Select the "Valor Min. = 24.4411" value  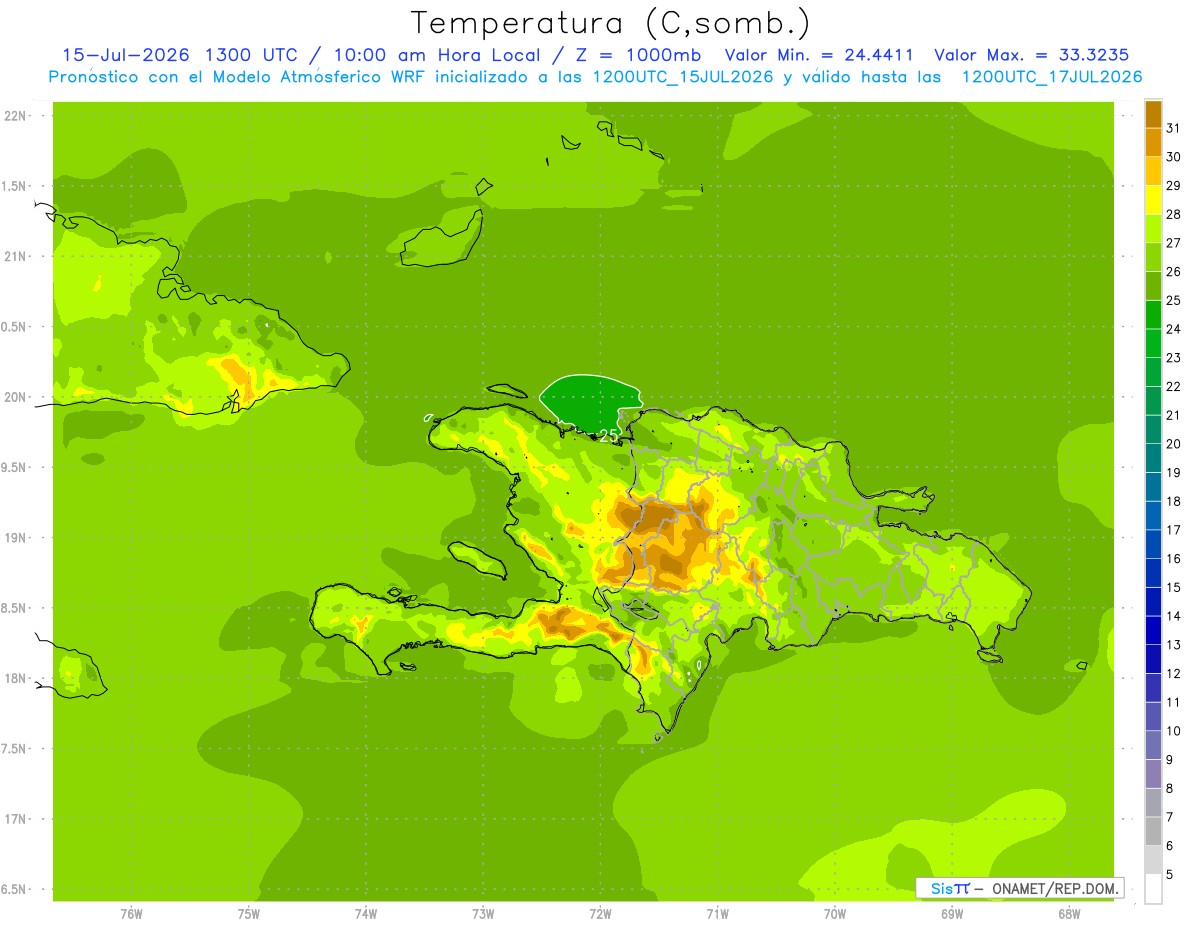(x=819, y=55)
